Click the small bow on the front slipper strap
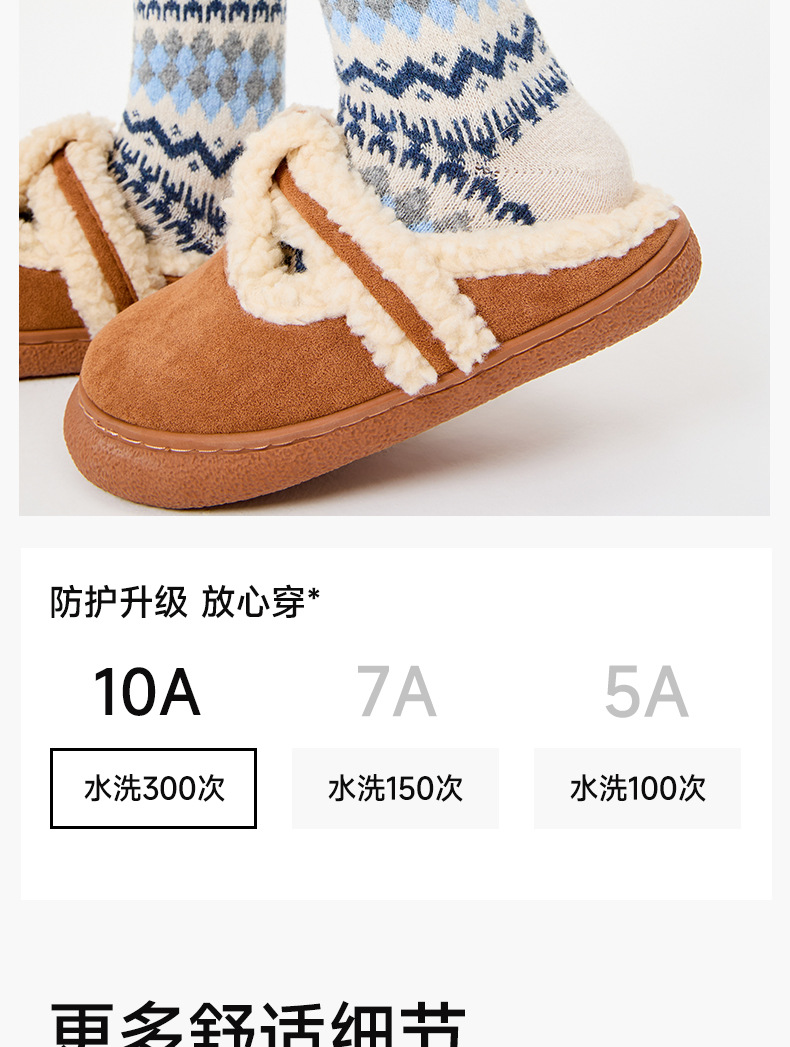 pos(292,257)
